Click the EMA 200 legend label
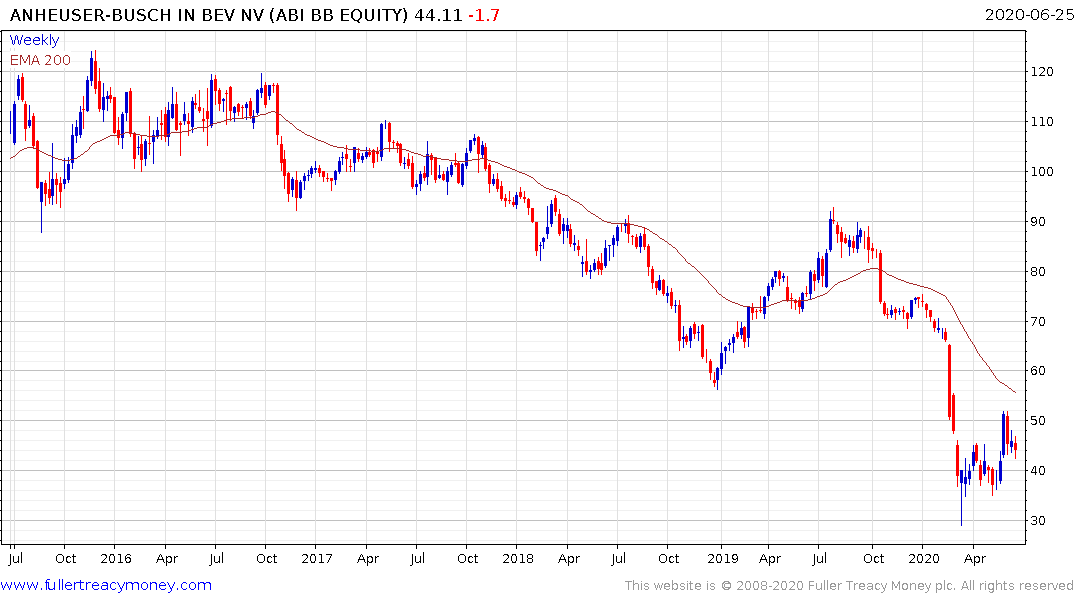This screenshot has width=1075, height=600. 40,60
